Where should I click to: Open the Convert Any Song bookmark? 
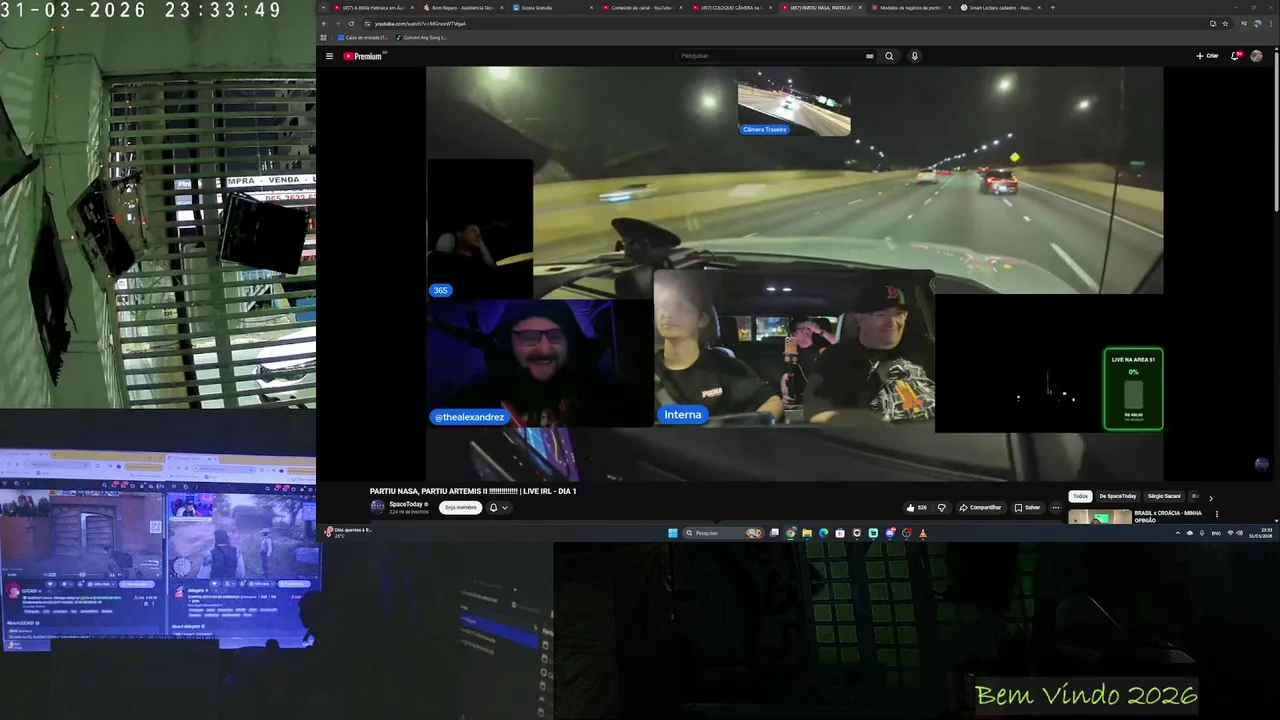pyautogui.click(x=421, y=37)
